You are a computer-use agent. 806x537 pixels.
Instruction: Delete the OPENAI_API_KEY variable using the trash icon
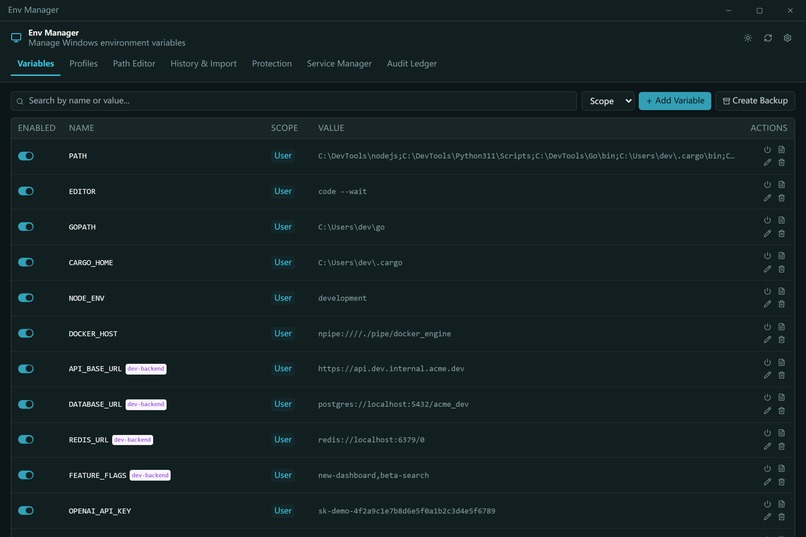[x=781, y=517]
